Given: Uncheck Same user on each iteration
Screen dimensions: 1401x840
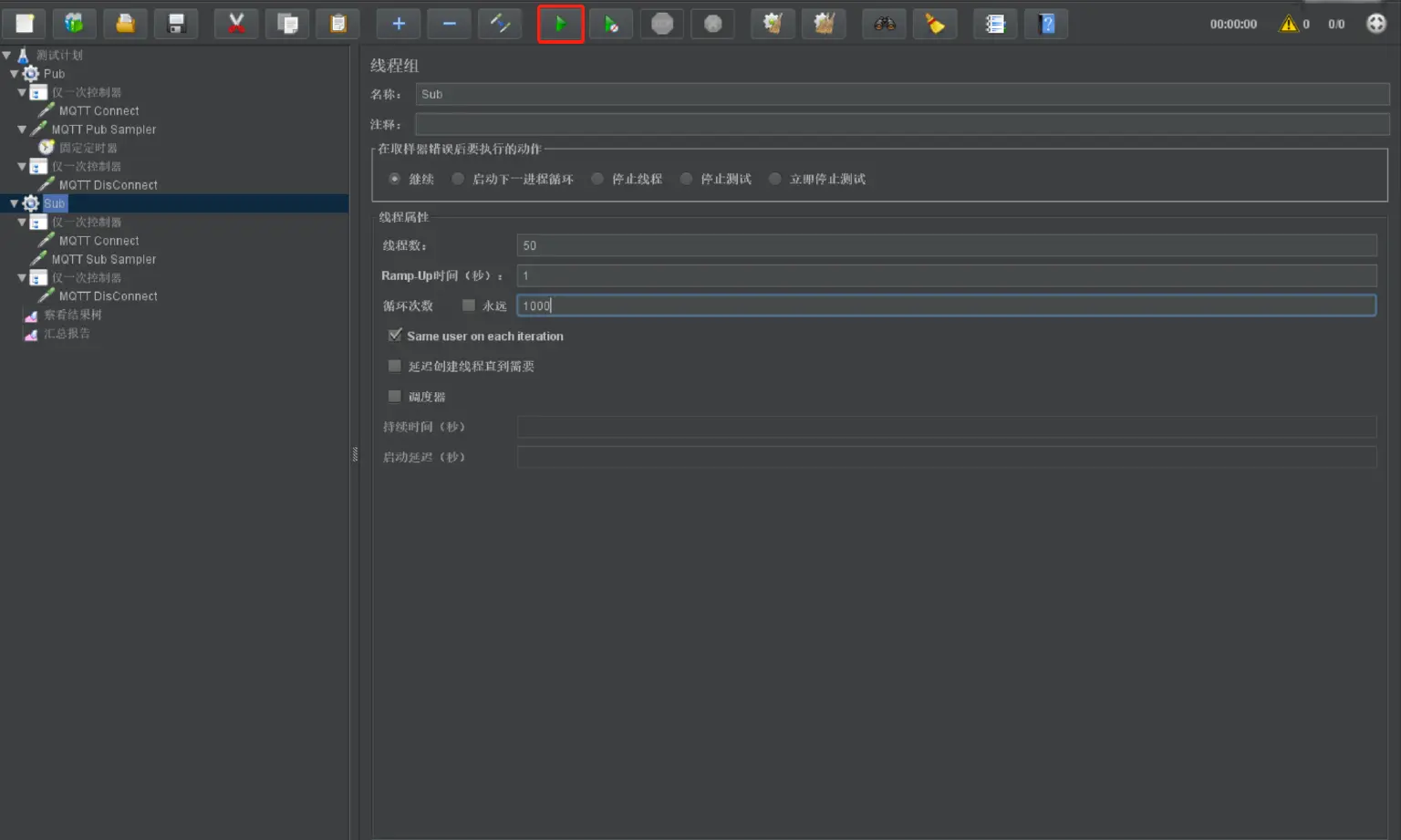Looking at the screenshot, I should pyautogui.click(x=395, y=336).
